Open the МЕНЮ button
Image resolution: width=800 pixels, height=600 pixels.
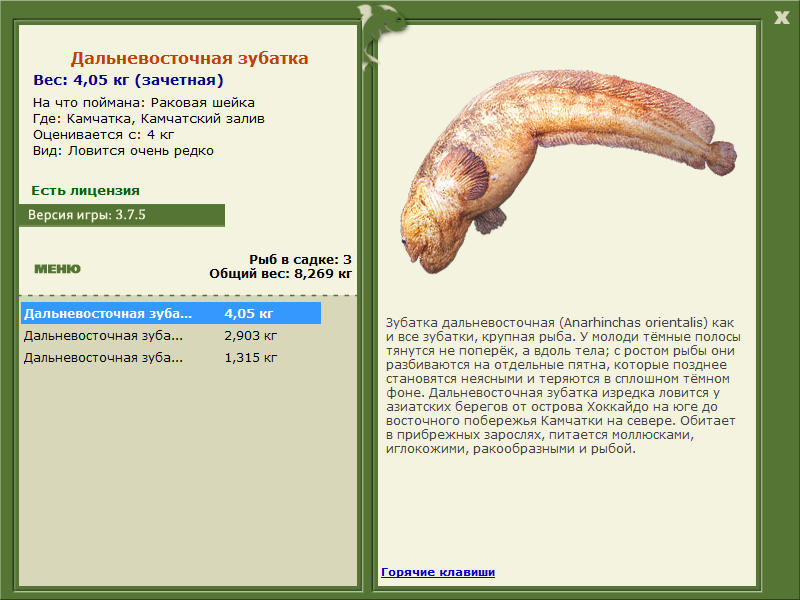[57, 269]
